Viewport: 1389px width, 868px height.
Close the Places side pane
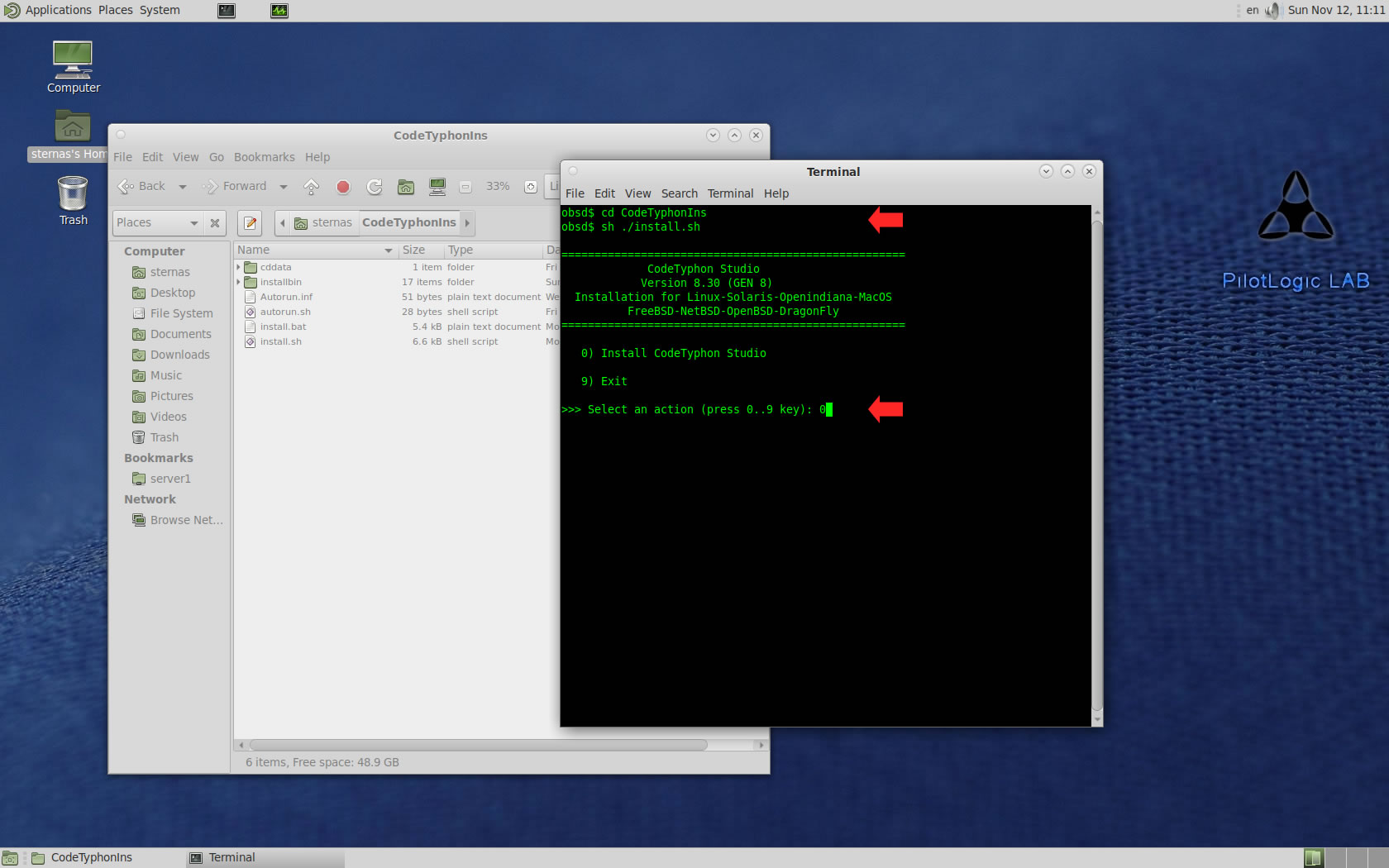215,223
